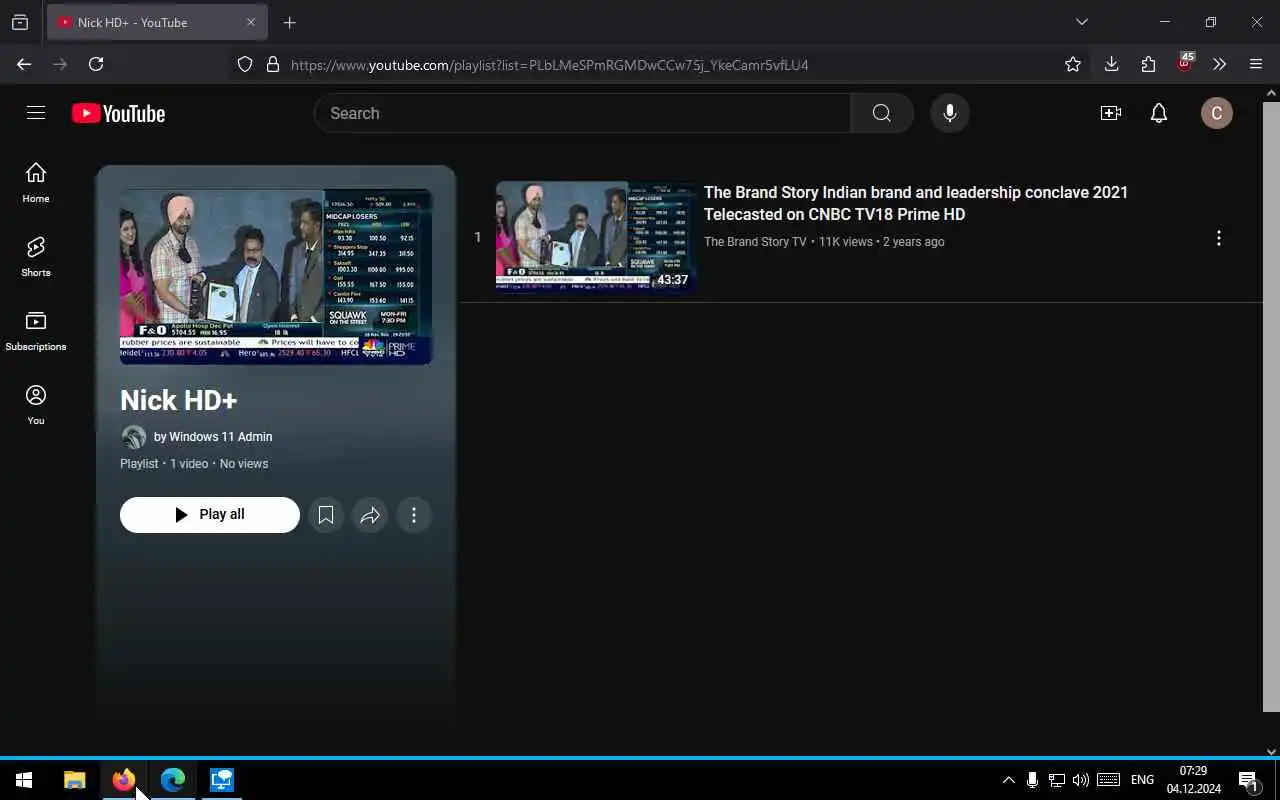Bookmark this page with star icon
This screenshot has height=800, width=1280.
coord(1073,64)
